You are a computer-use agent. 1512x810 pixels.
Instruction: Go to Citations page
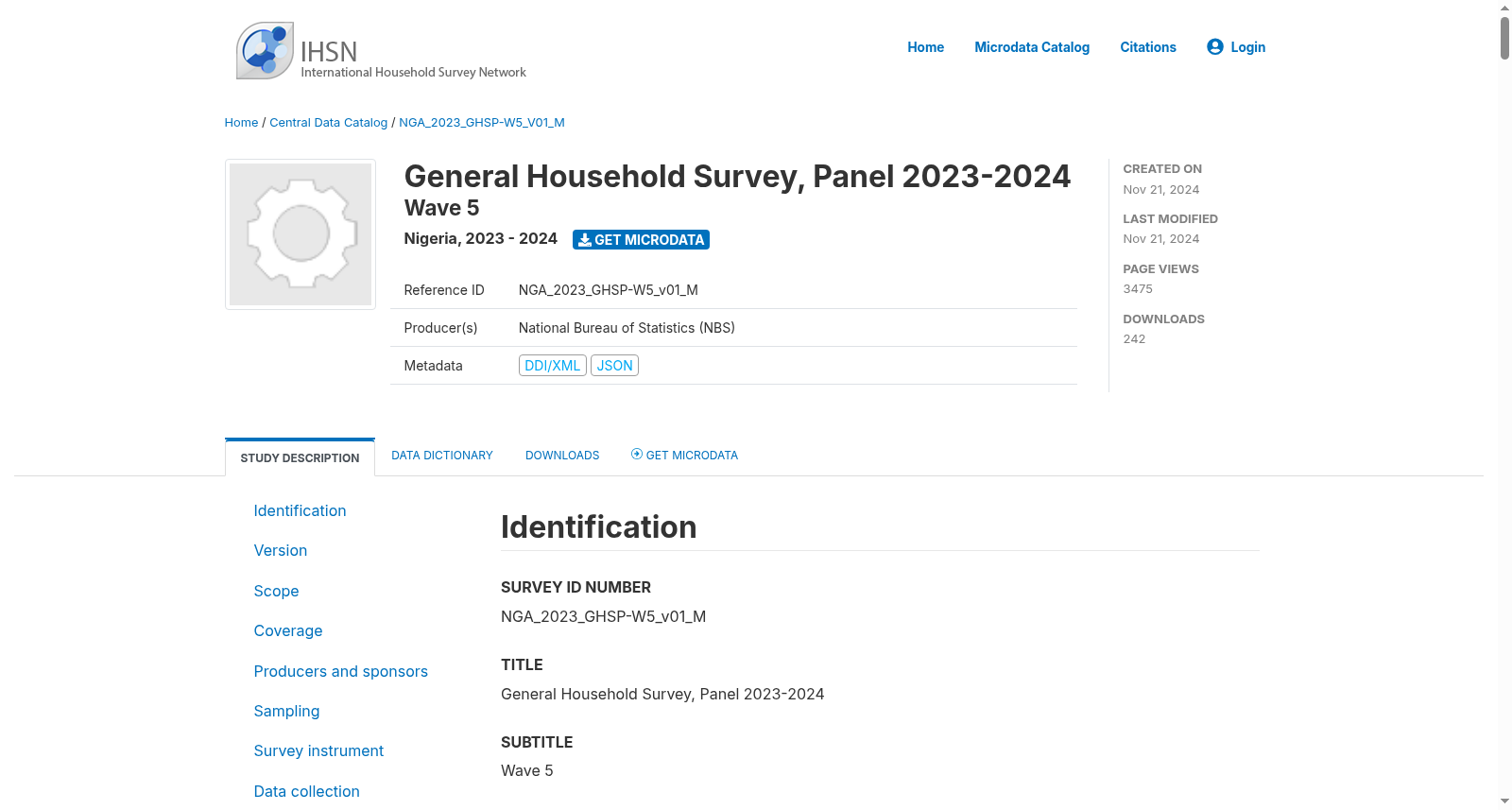coord(1148,47)
